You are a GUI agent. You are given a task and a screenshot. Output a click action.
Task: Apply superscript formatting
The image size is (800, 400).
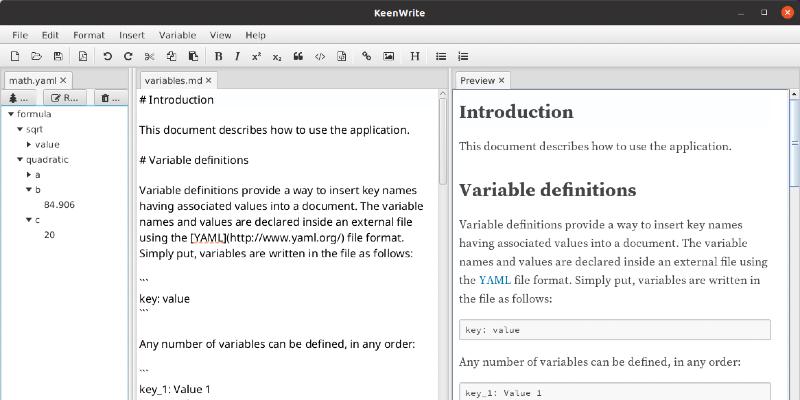256,56
